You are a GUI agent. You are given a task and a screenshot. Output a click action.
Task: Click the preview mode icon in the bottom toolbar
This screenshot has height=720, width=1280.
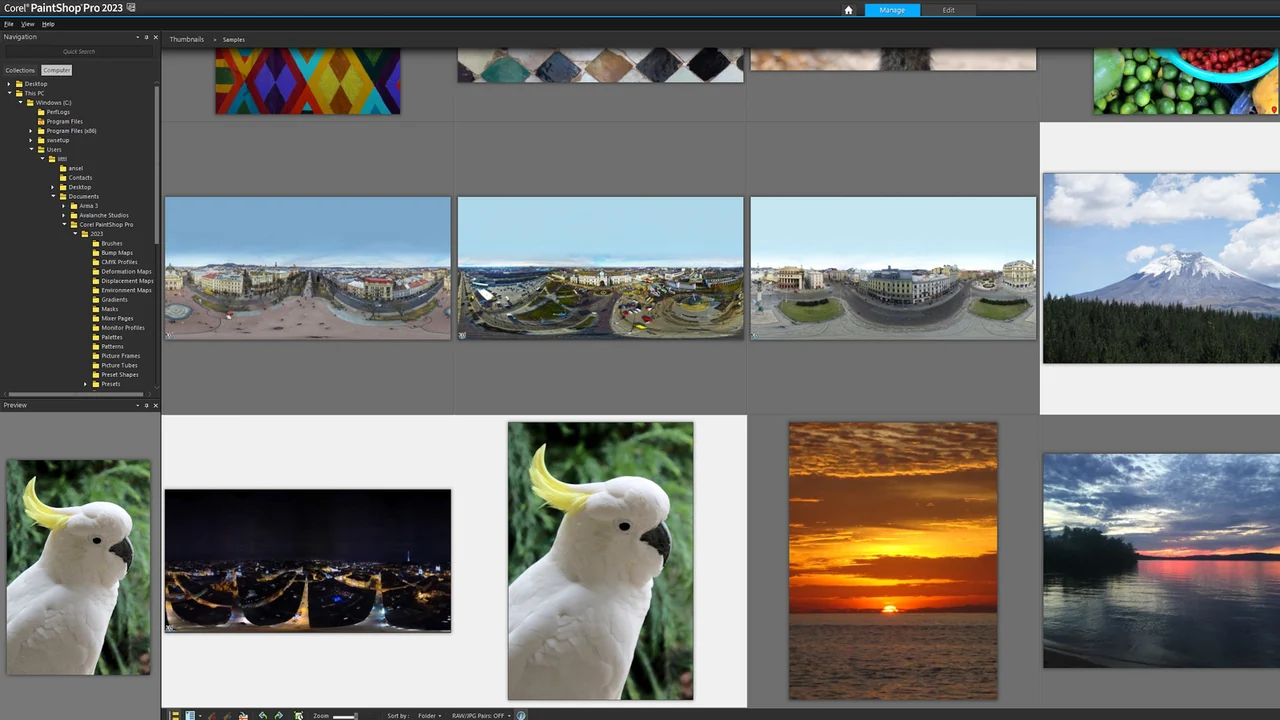[190, 715]
